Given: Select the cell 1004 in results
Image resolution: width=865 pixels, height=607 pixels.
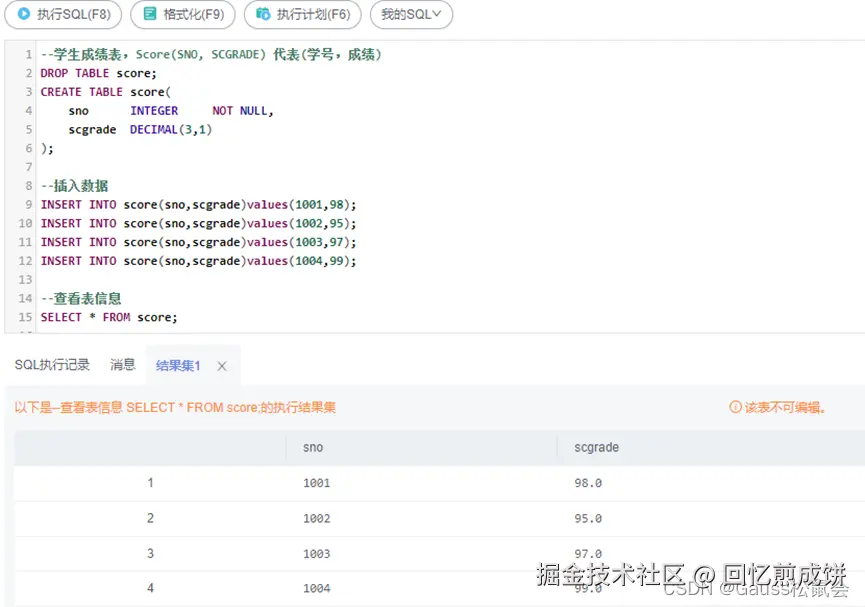Looking at the screenshot, I should [x=317, y=589].
